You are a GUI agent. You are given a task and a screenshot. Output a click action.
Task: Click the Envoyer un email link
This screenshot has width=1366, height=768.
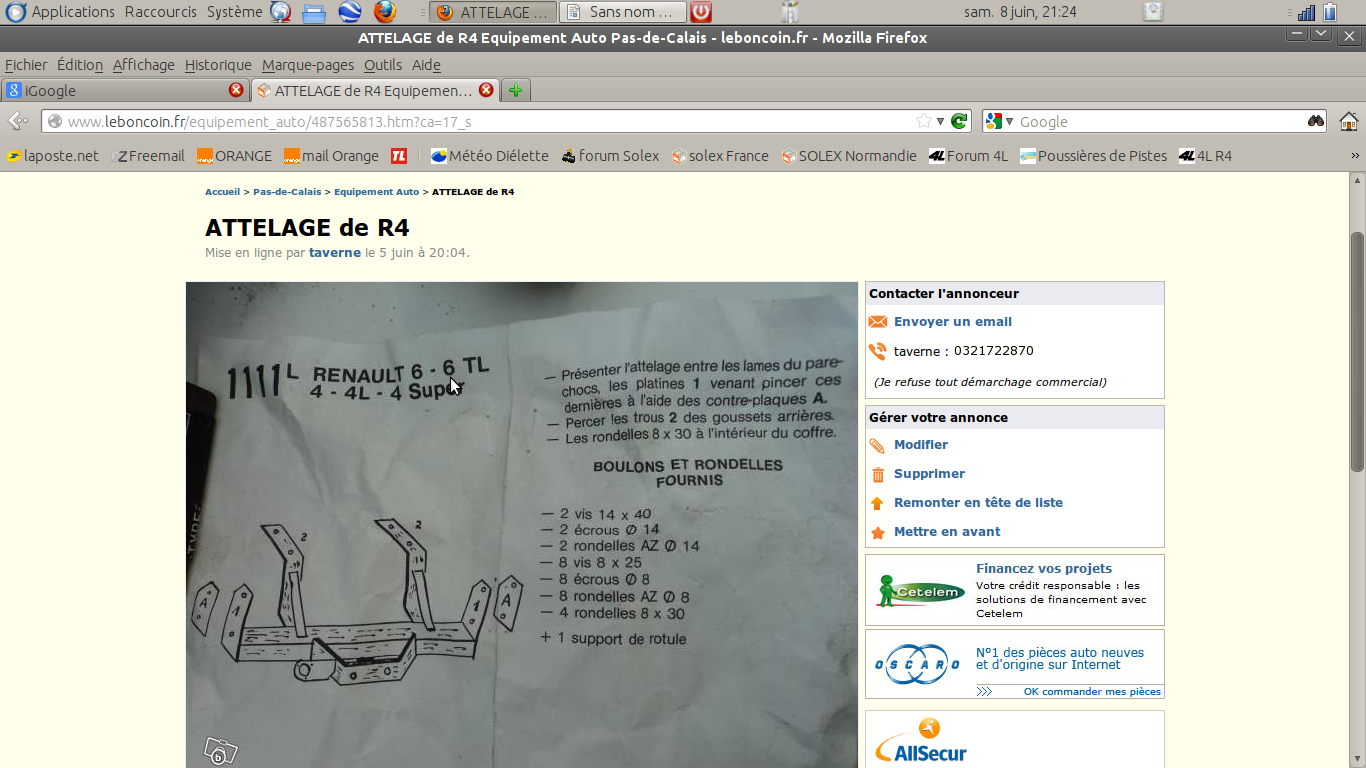point(953,322)
